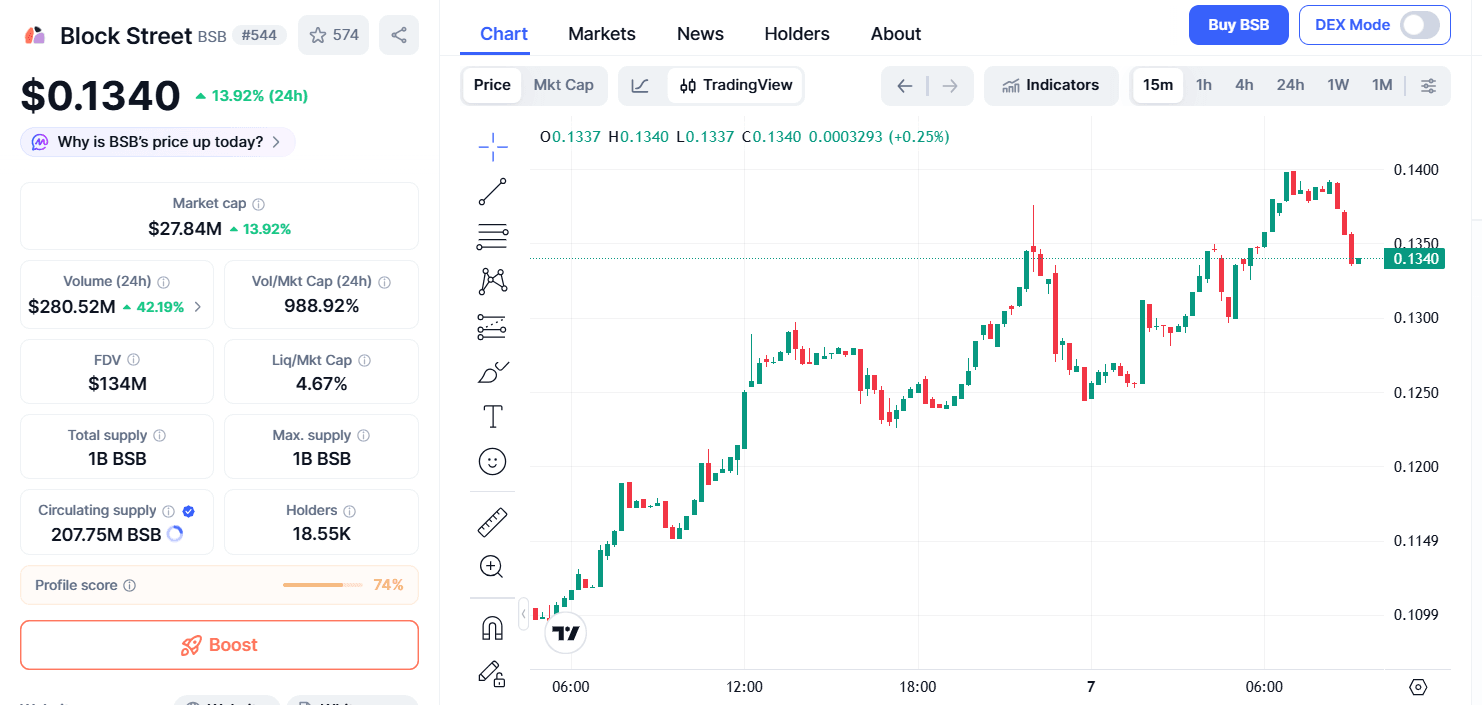Select the Text annotation tool
The height and width of the screenshot is (705, 1482).
click(492, 417)
